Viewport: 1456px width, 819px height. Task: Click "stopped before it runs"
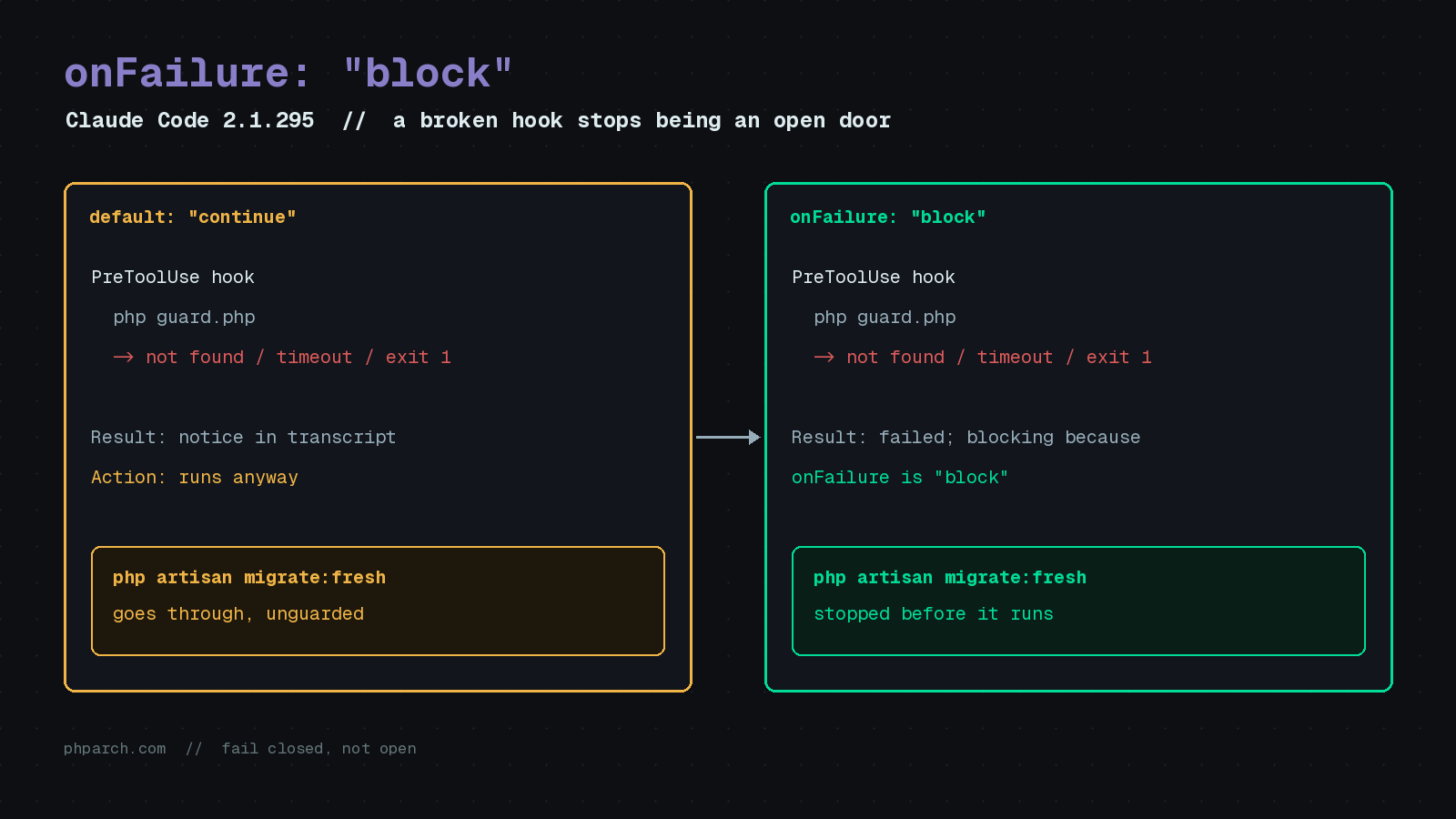pyautogui.click(x=934, y=614)
